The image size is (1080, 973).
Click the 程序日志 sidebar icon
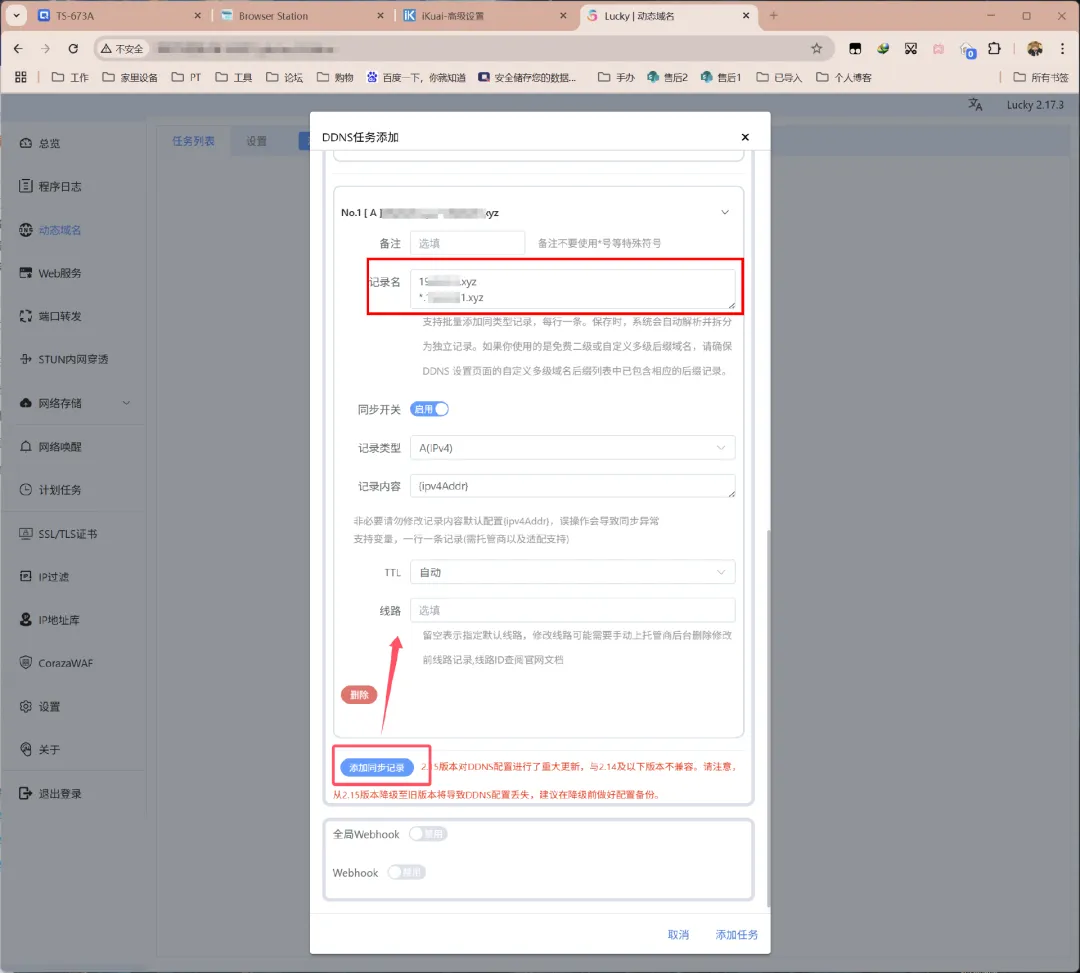pos(27,186)
